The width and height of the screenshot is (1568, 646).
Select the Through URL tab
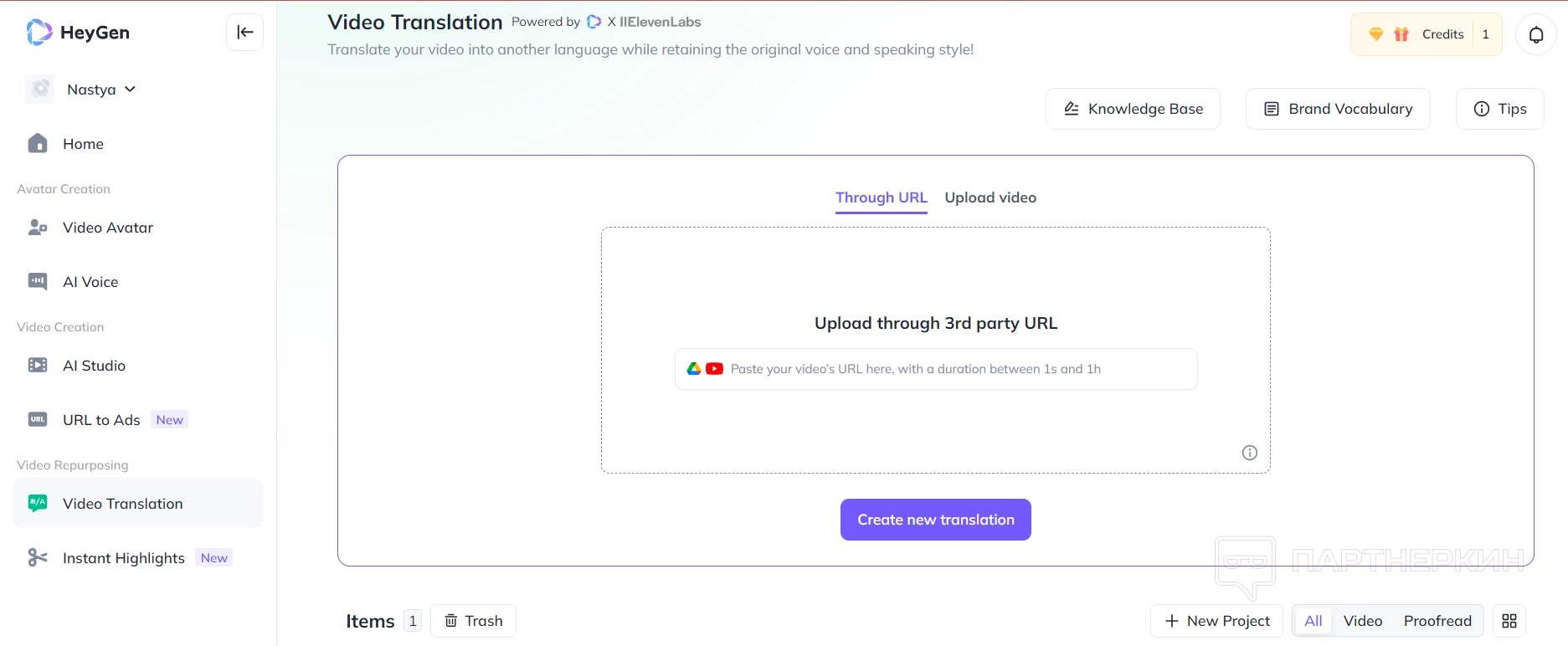[881, 197]
